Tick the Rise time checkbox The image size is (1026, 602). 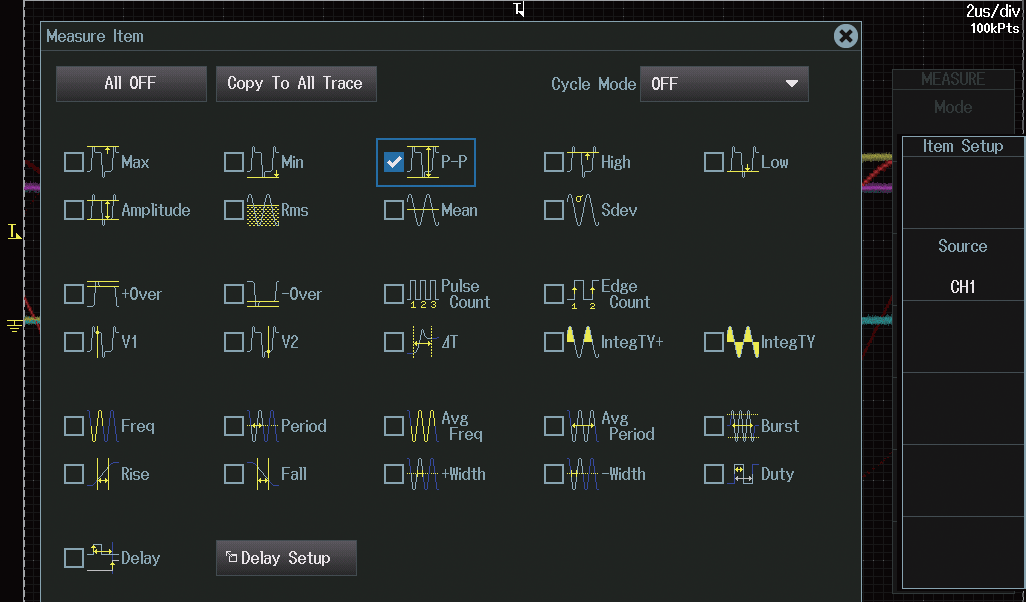tap(73, 474)
